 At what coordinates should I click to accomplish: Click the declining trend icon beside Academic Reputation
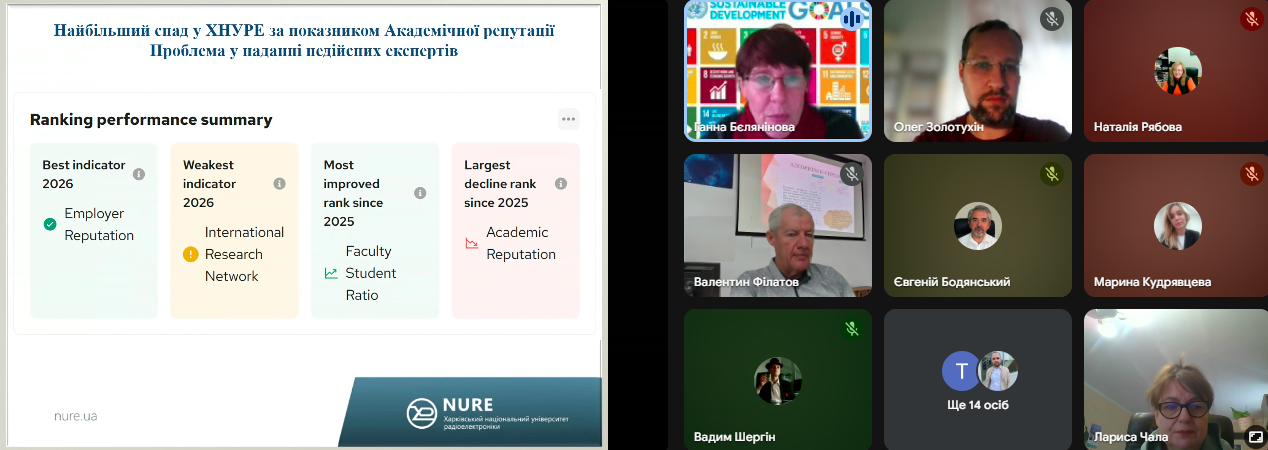click(x=472, y=243)
